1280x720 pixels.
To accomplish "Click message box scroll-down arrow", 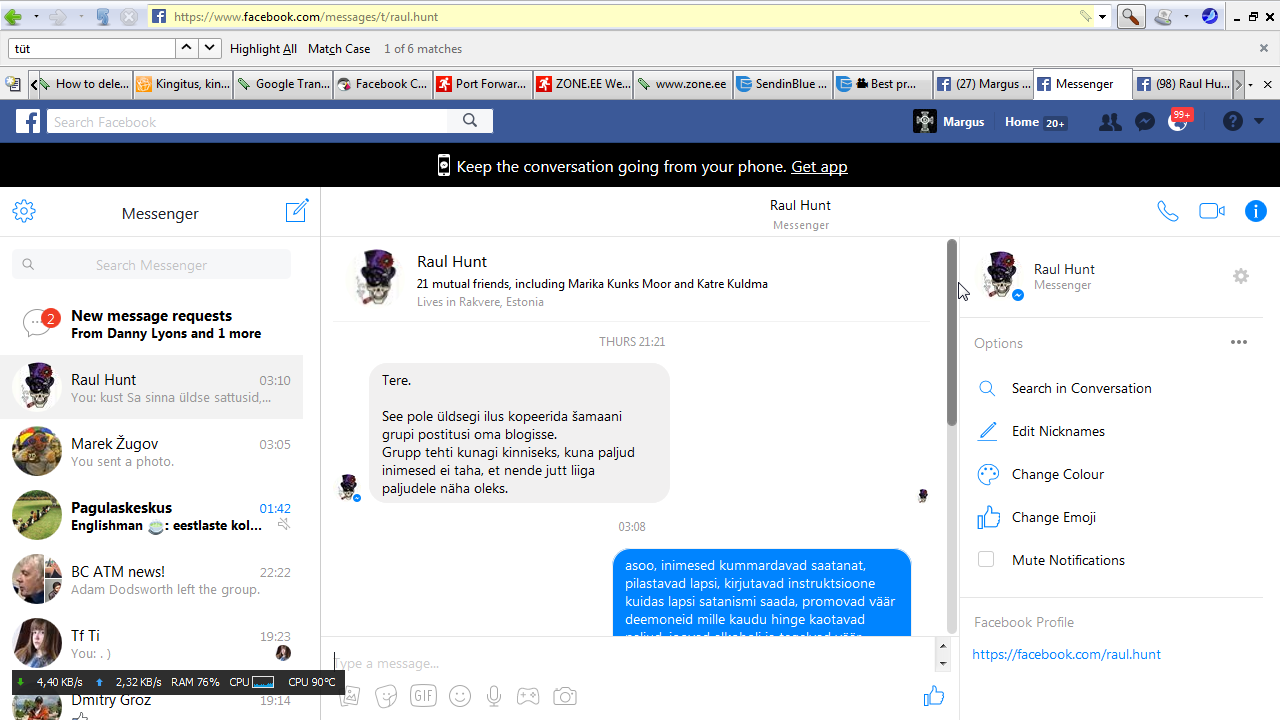I will click(941, 664).
